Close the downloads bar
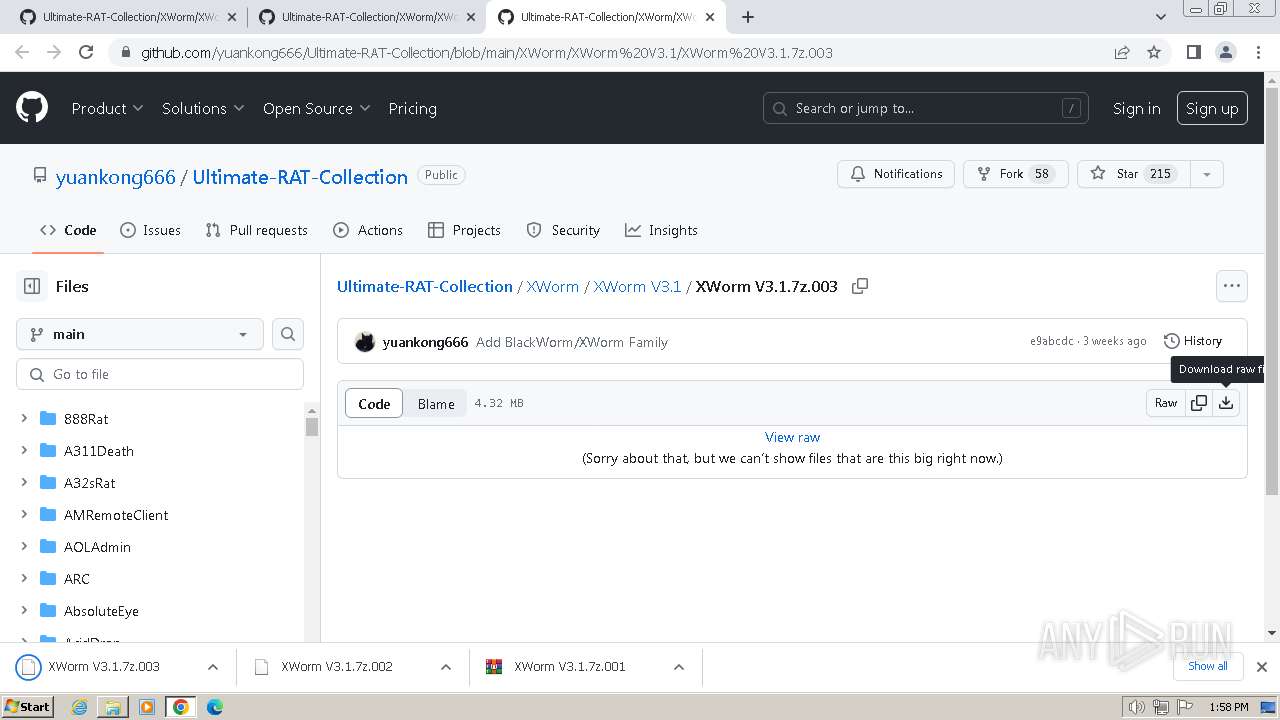1280x720 pixels. [1262, 667]
